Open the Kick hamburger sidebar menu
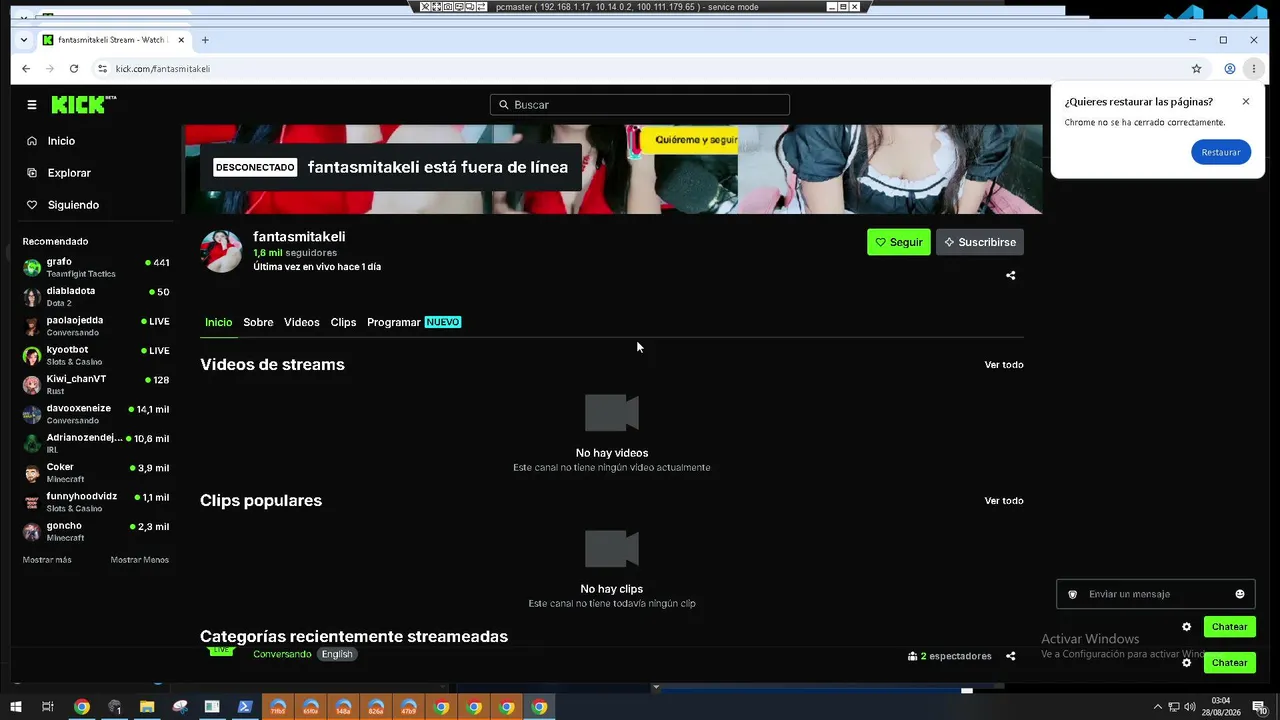Image resolution: width=1280 pixels, height=720 pixels. [x=32, y=105]
